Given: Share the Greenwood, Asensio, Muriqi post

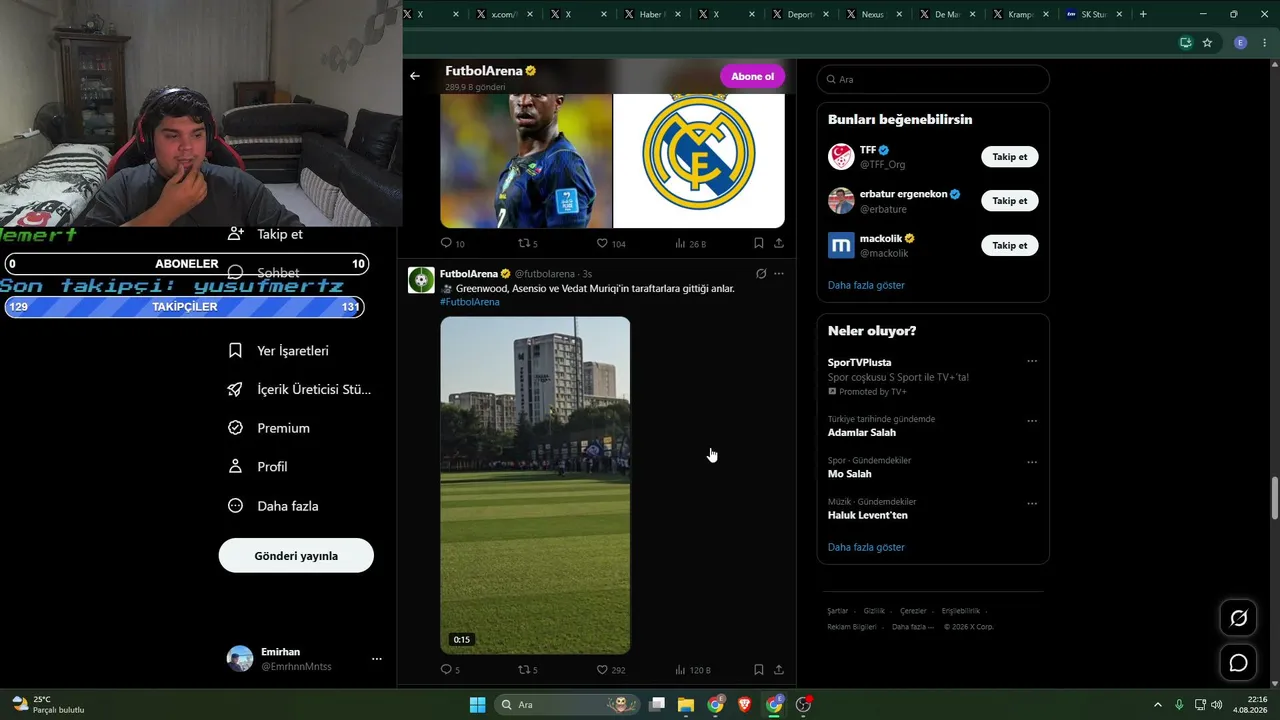Looking at the screenshot, I should pyautogui.click(x=779, y=670).
